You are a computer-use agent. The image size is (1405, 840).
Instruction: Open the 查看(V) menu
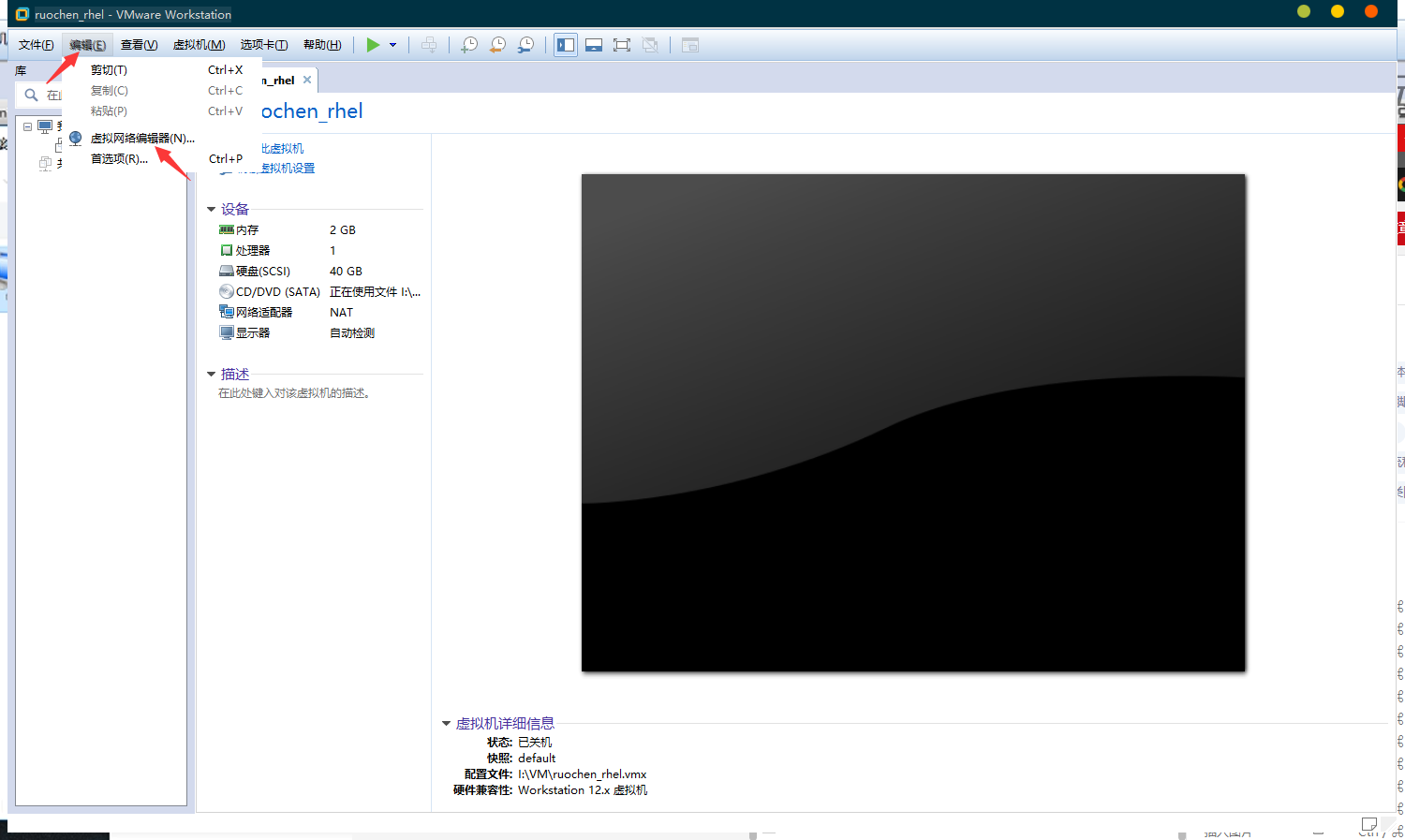pyautogui.click(x=140, y=45)
